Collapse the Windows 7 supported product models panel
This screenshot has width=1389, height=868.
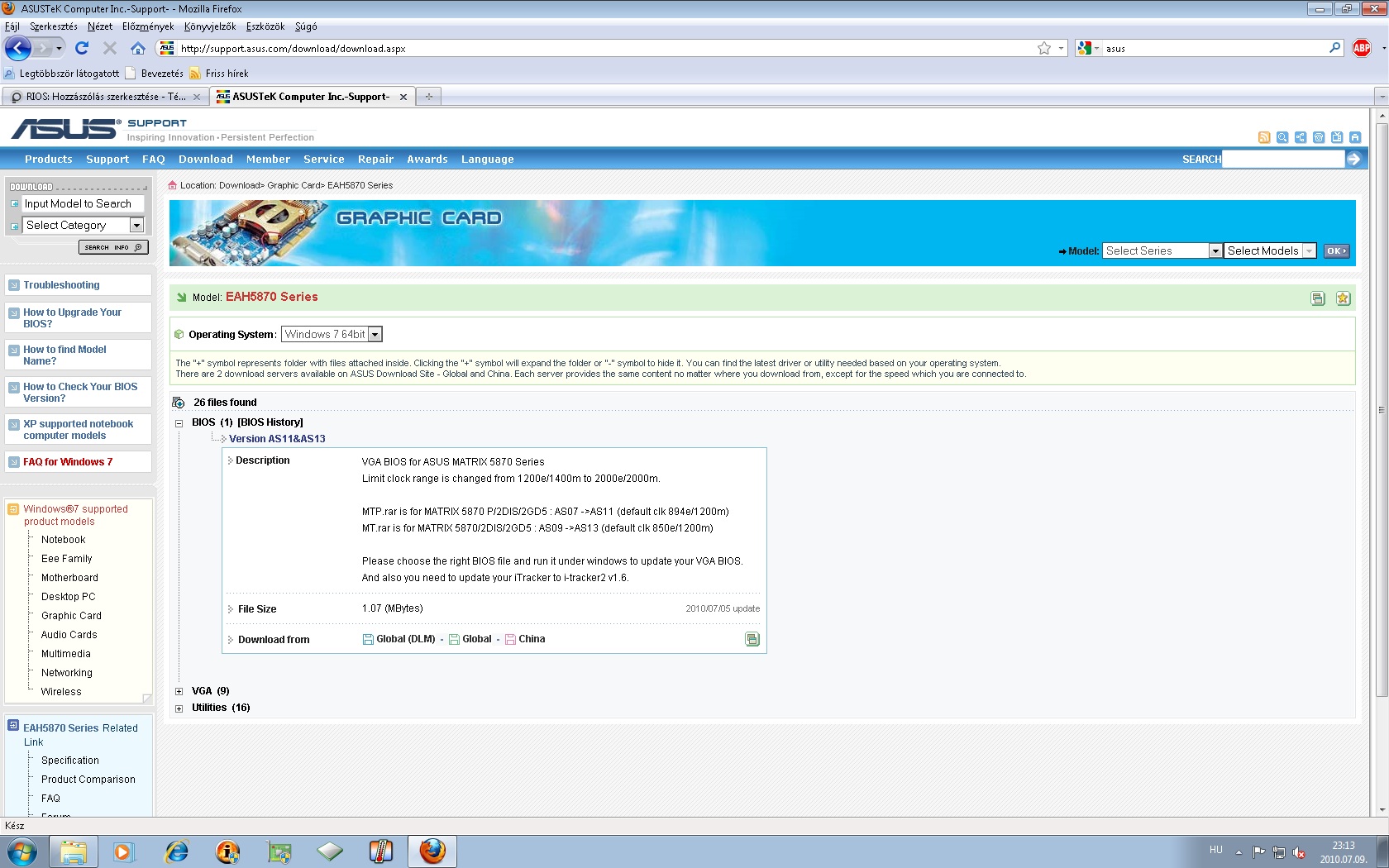(13, 509)
